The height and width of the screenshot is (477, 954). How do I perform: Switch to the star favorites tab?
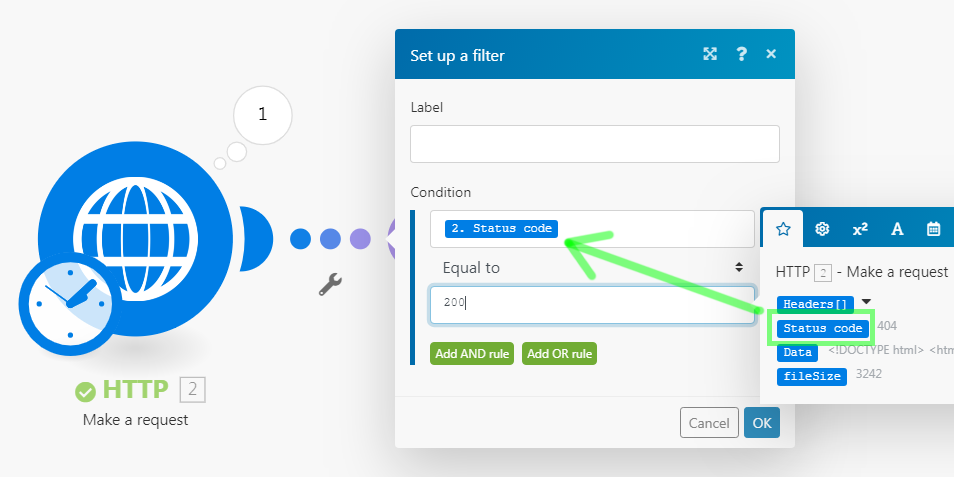tap(783, 229)
